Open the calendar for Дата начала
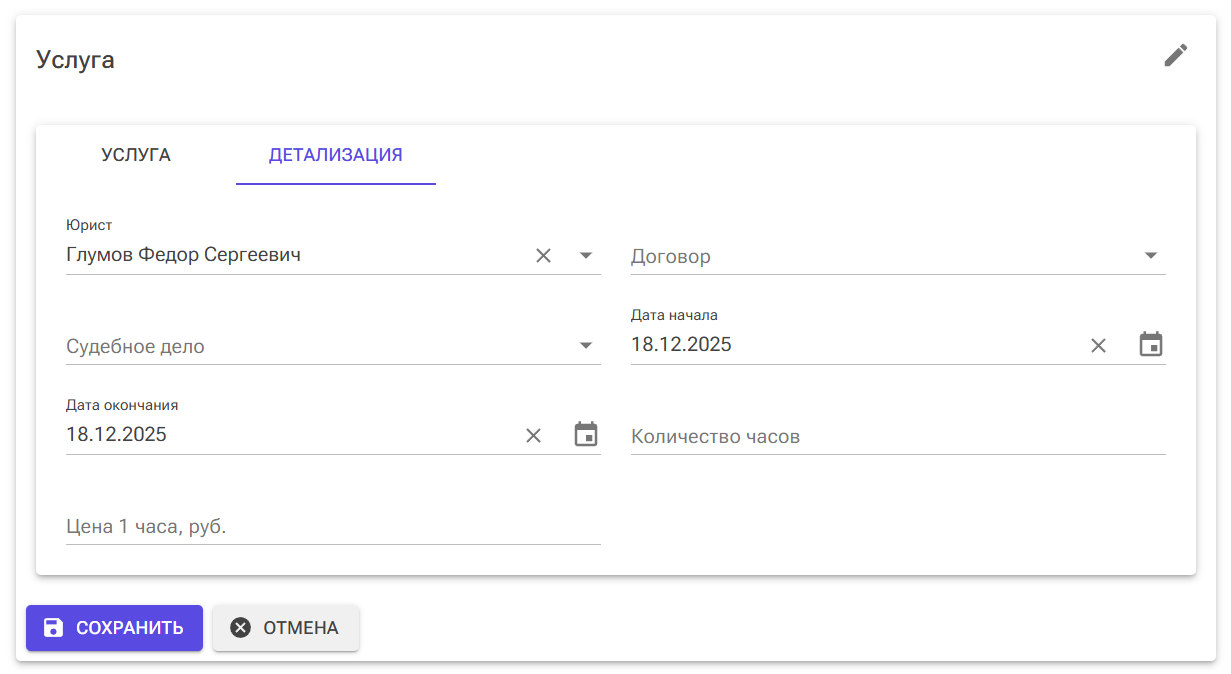Image resolution: width=1231 pixels, height=674 pixels. tap(1151, 343)
